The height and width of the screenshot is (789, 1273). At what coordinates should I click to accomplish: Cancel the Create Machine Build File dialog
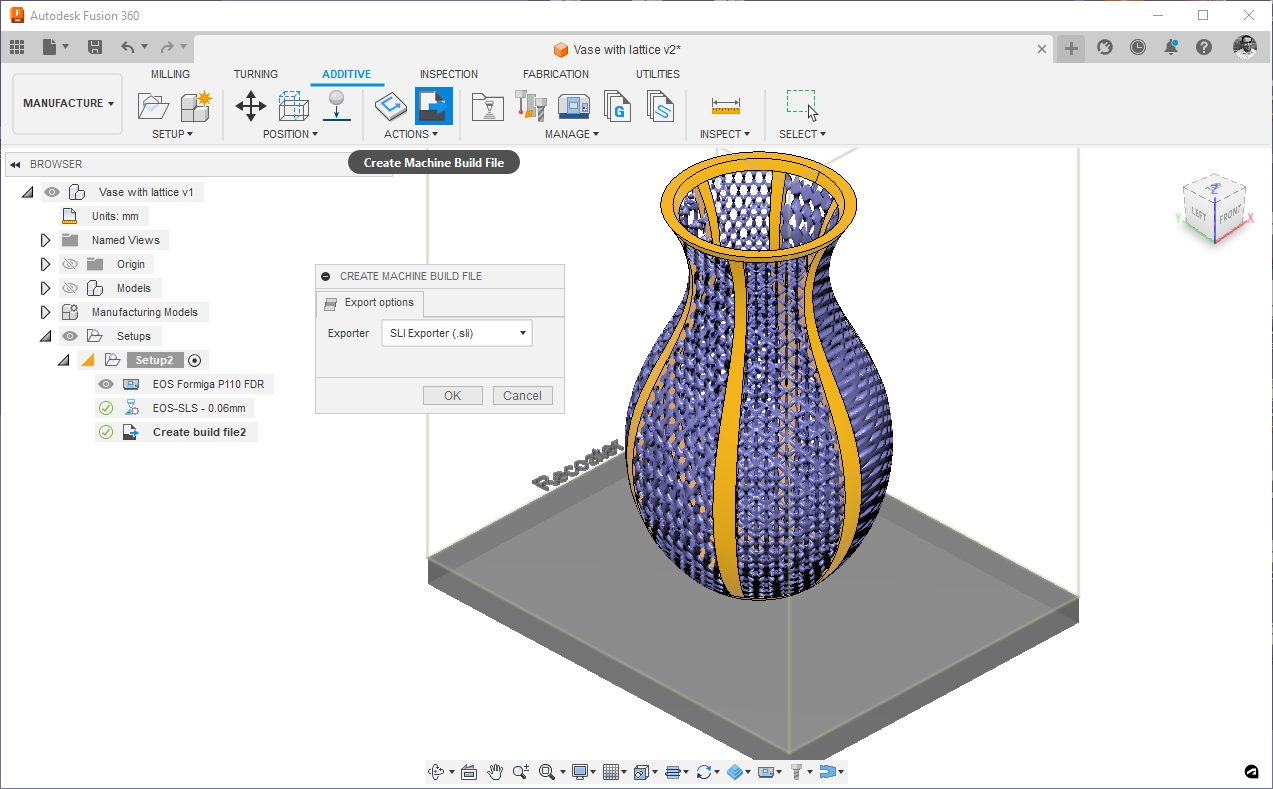pos(522,395)
